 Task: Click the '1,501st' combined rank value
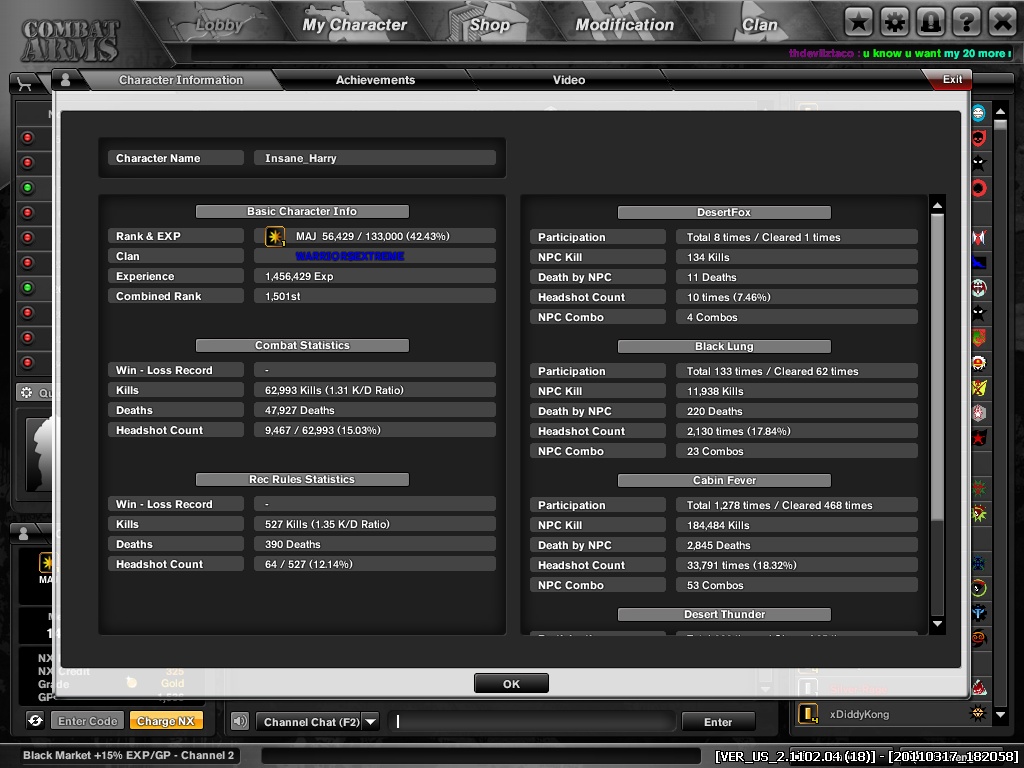283,296
